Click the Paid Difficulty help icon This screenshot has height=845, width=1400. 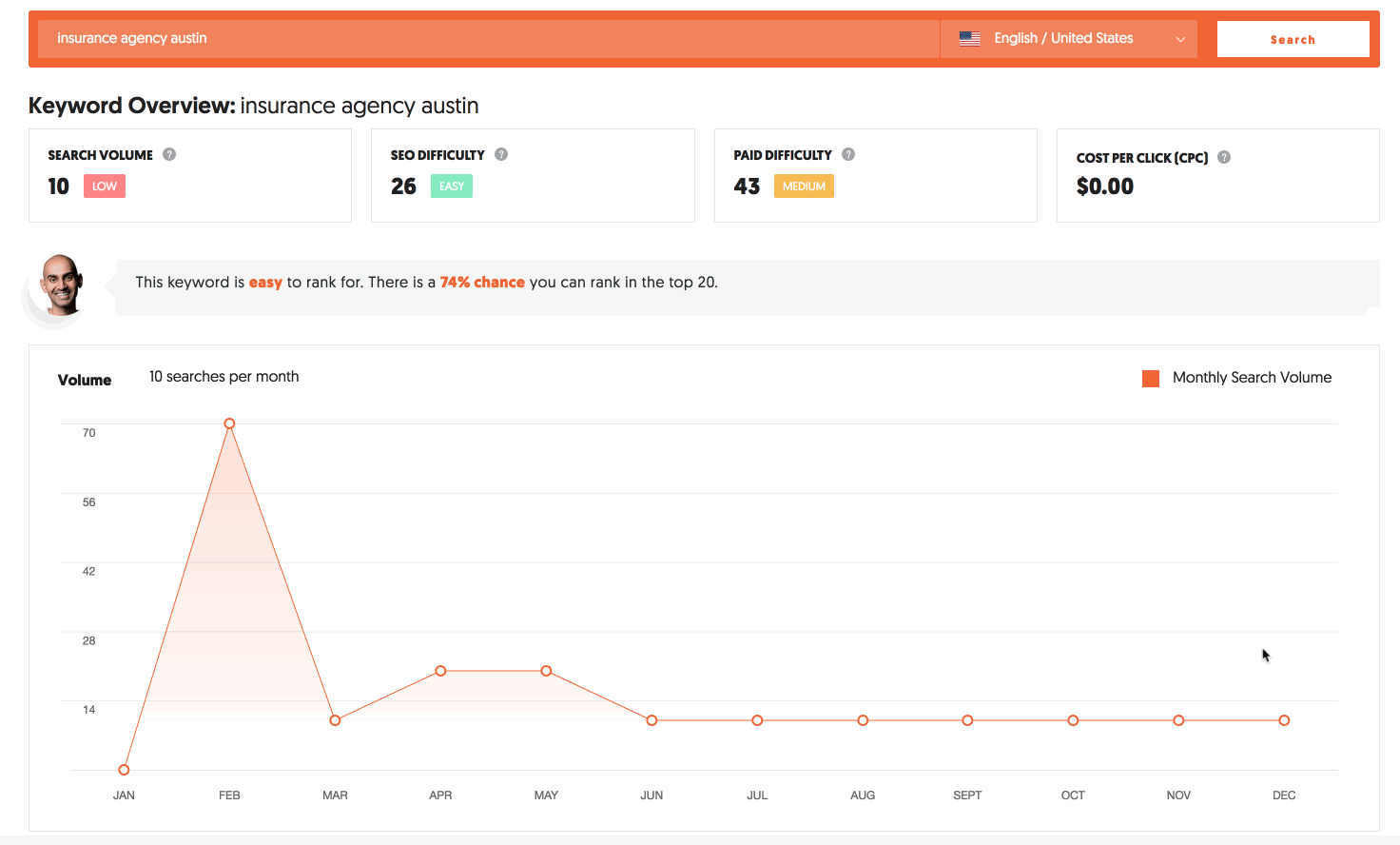(x=848, y=154)
